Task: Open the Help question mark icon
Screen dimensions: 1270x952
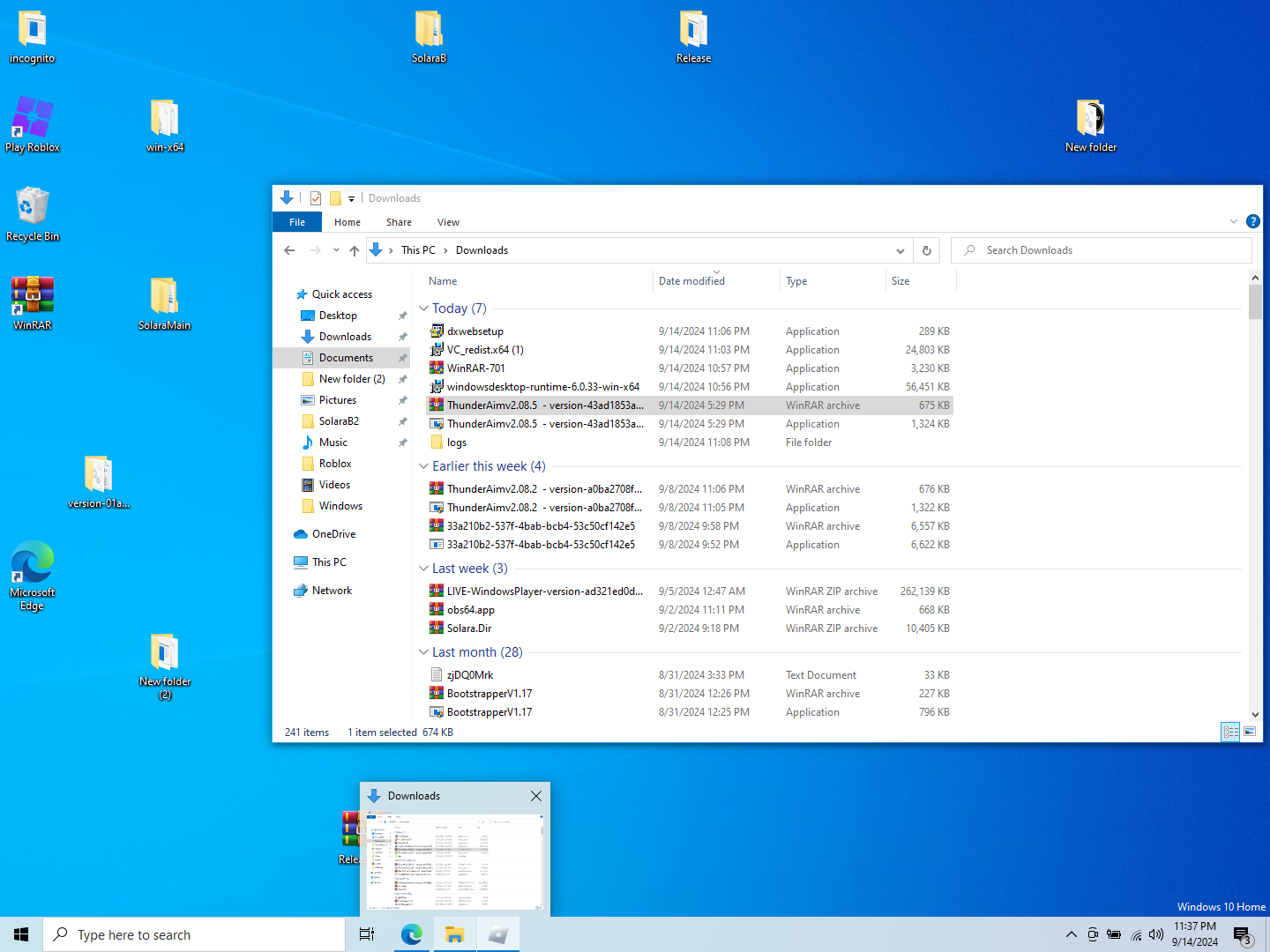Action: coord(1252,221)
